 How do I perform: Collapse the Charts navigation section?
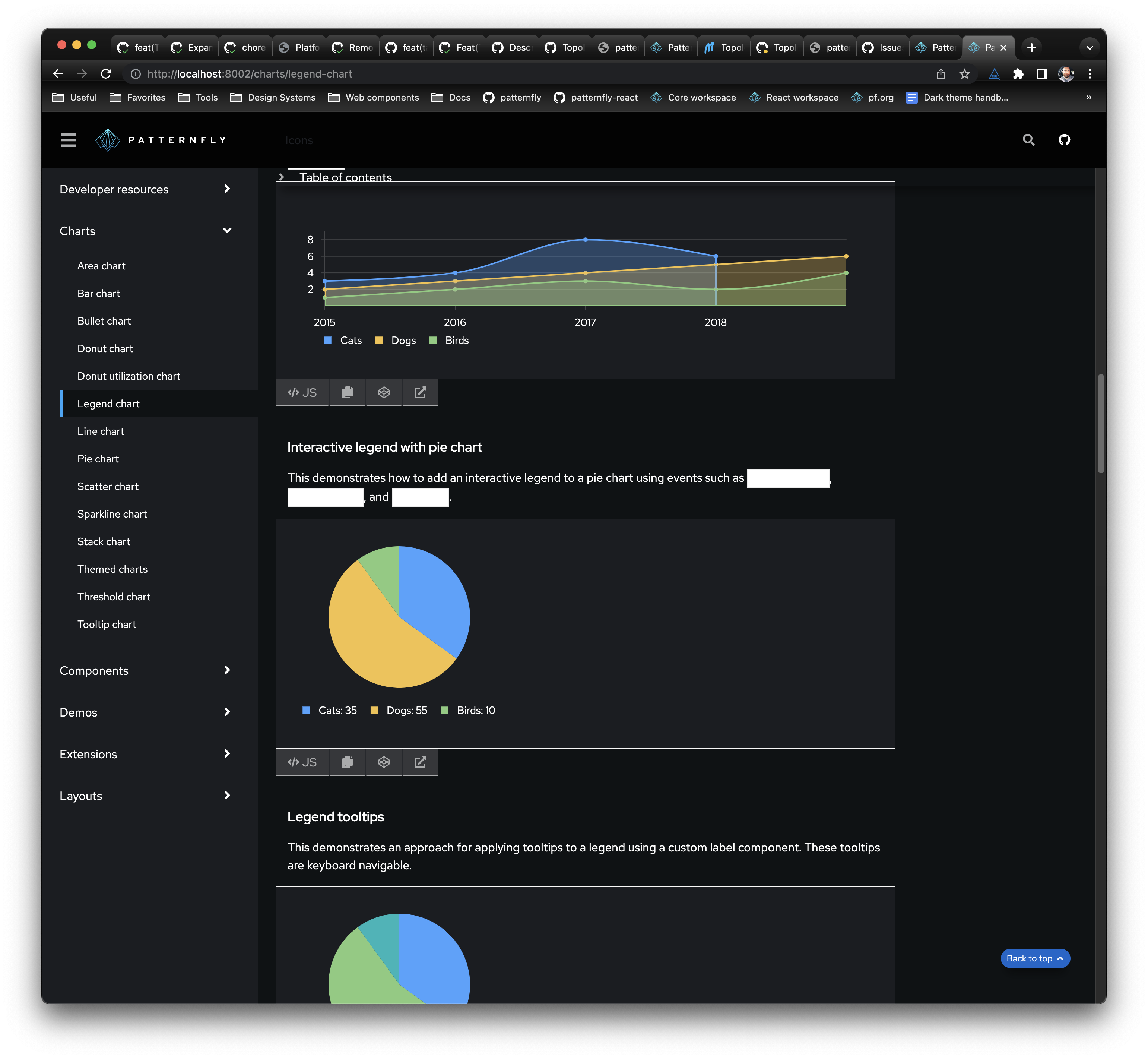(x=227, y=231)
